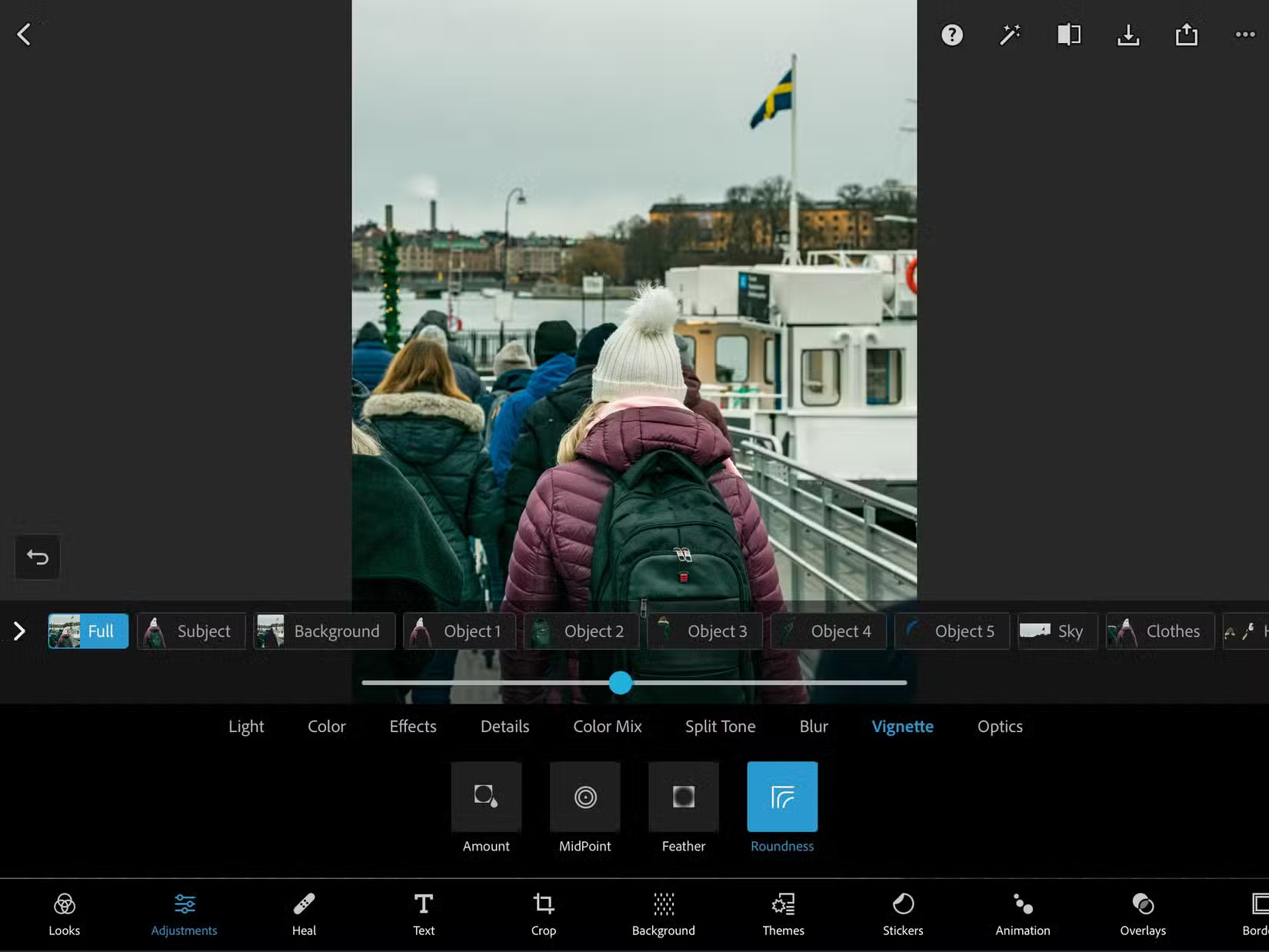1269x952 pixels.
Task: Click the Undo button
Action: pos(37,558)
